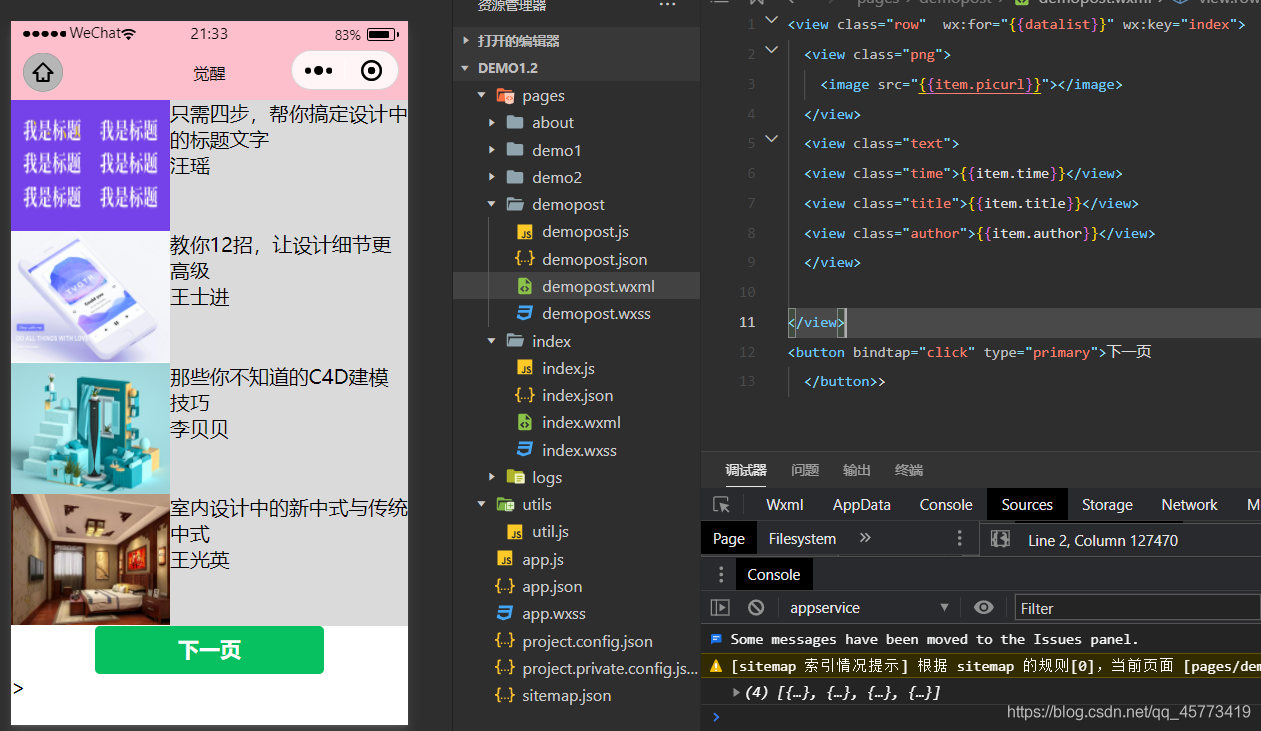Clear the console with the prohibition icon
This screenshot has width=1261, height=731.
[x=755, y=607]
